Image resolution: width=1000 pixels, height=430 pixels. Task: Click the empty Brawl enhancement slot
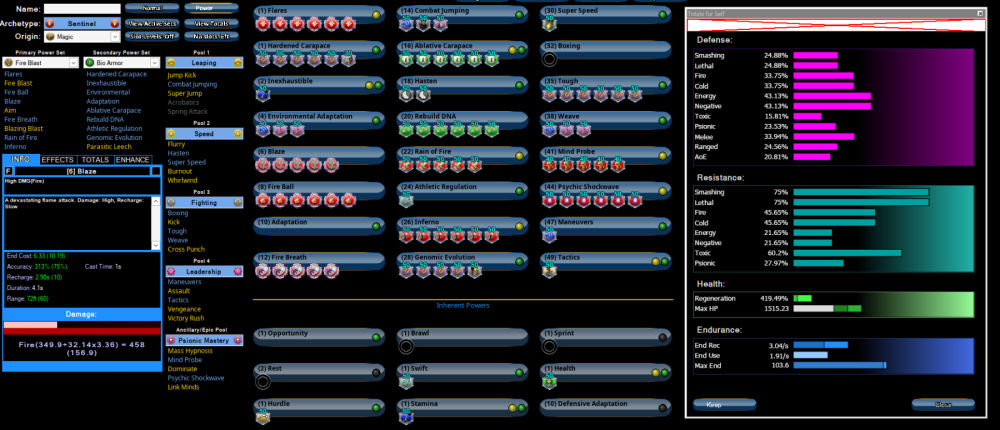point(406,347)
